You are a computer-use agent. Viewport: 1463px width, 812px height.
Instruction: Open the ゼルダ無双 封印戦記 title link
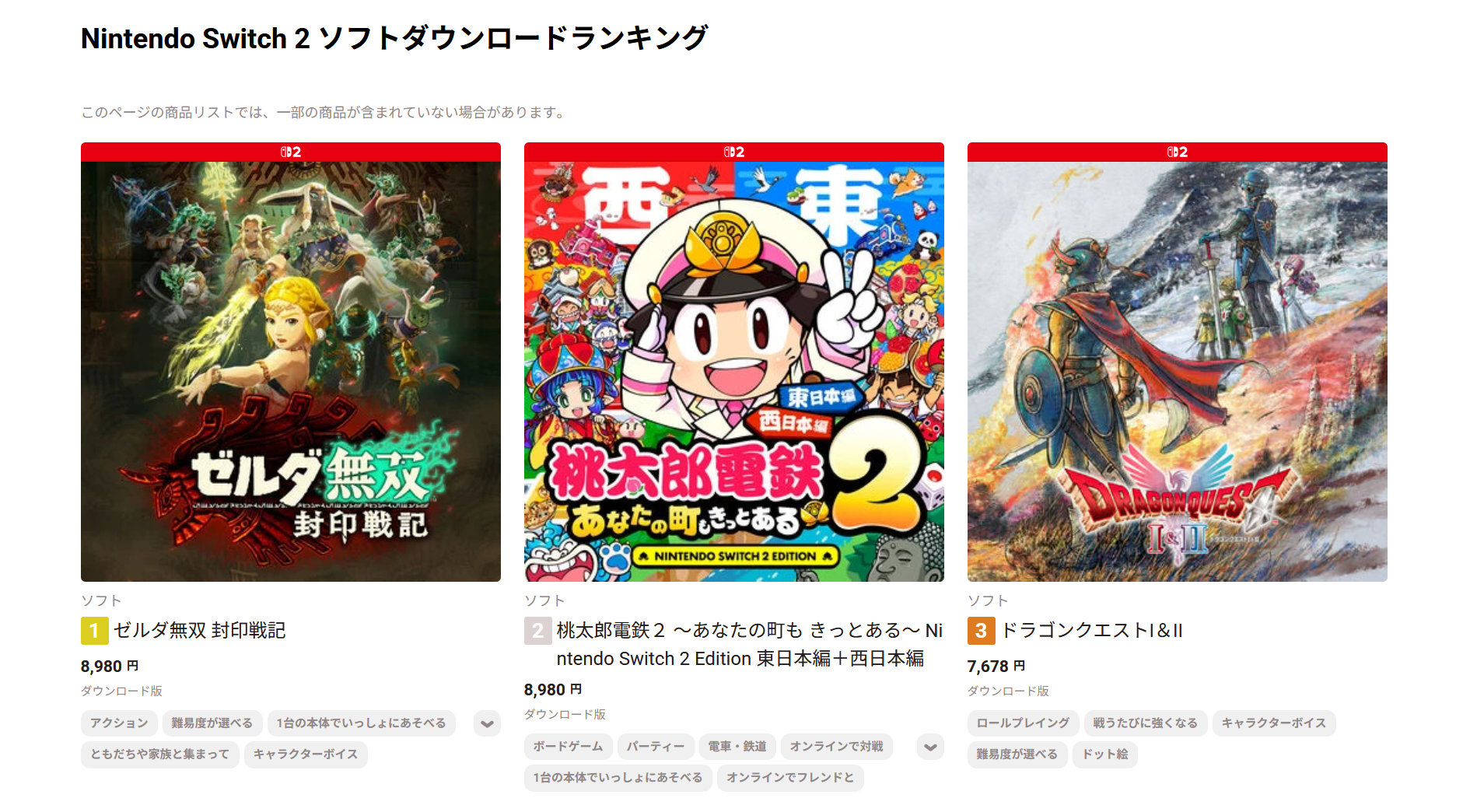tap(200, 631)
